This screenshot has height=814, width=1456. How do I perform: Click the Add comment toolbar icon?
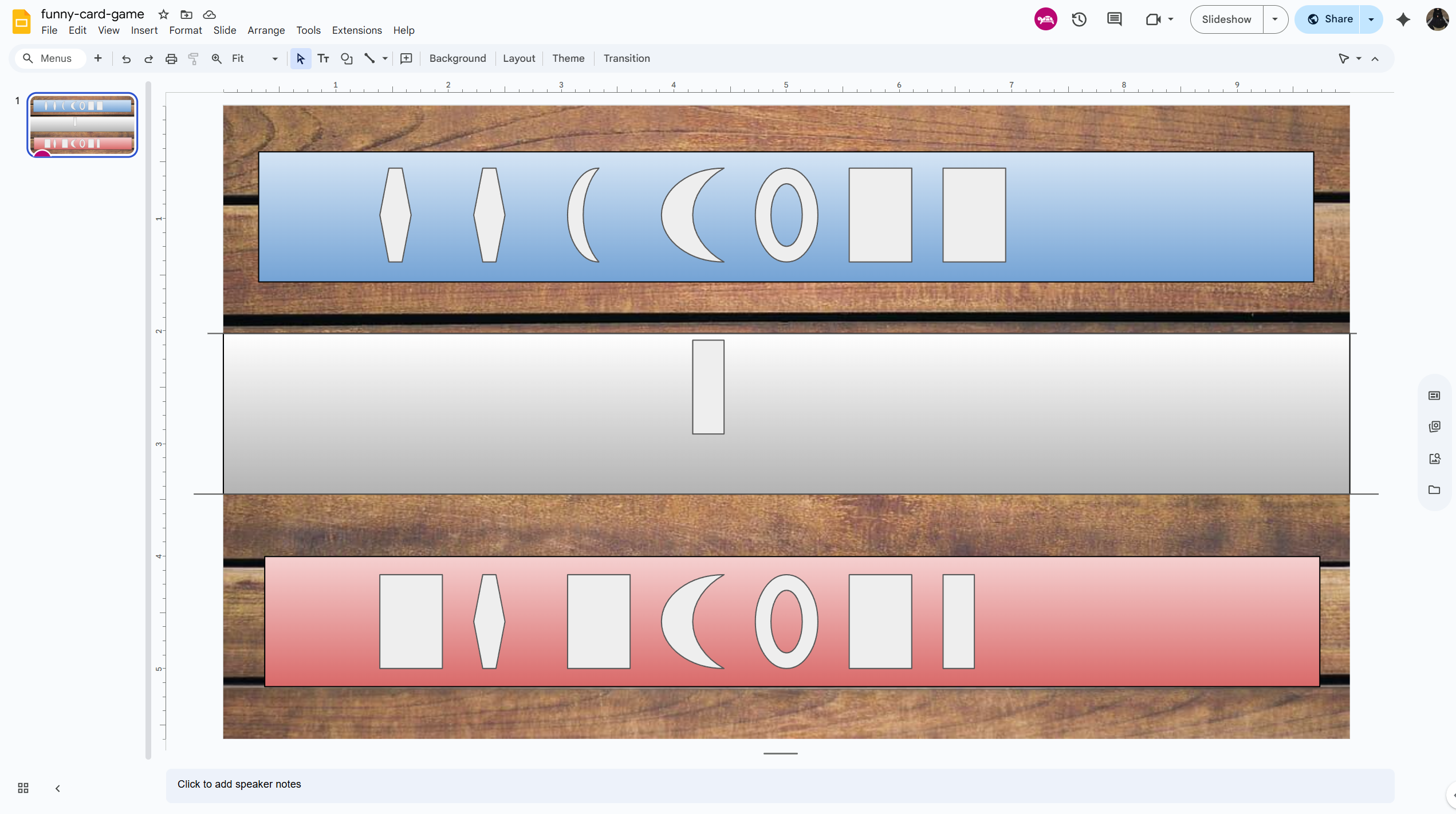click(406, 58)
